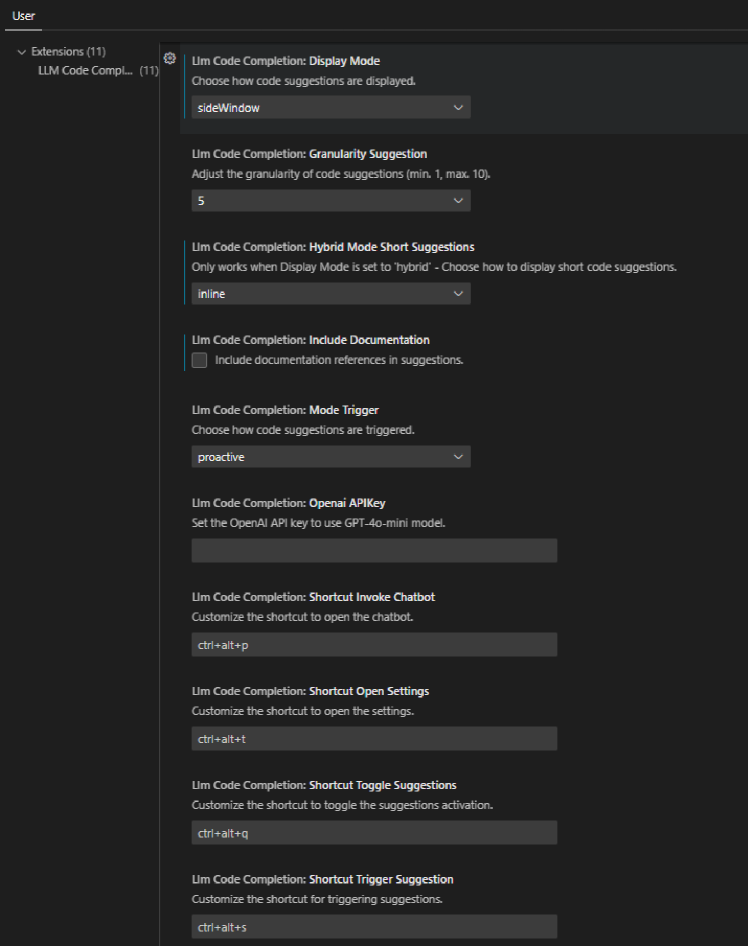Enable the Include Documentation checkbox
This screenshot has width=748, height=946.
199,360
